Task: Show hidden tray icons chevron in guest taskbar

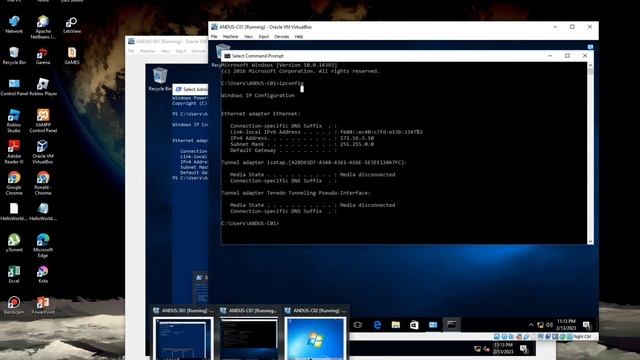Action: point(531,325)
